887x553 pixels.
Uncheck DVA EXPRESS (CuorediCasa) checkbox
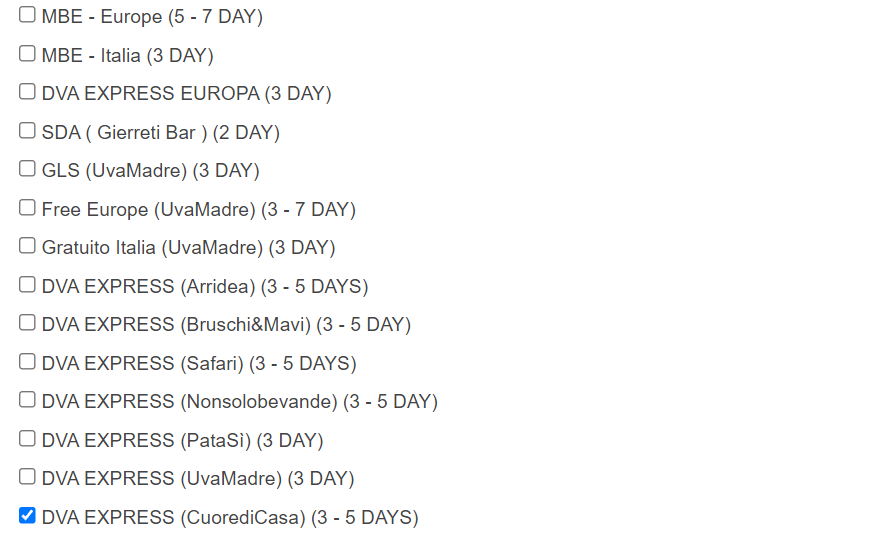(x=27, y=516)
